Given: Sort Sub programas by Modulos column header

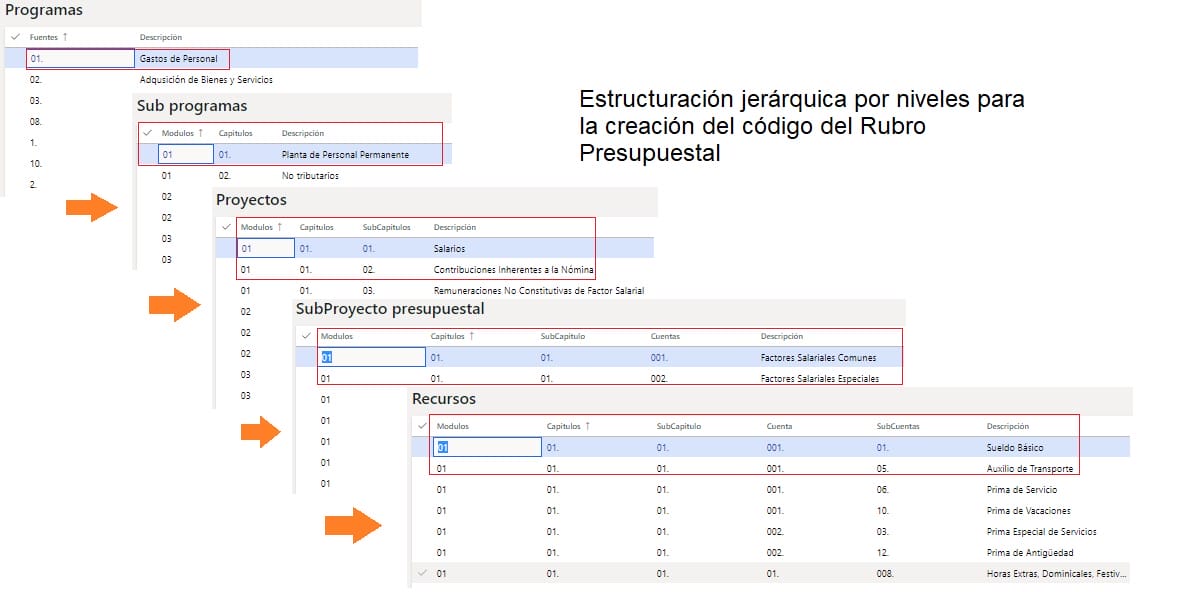Looking at the screenshot, I should point(181,133).
